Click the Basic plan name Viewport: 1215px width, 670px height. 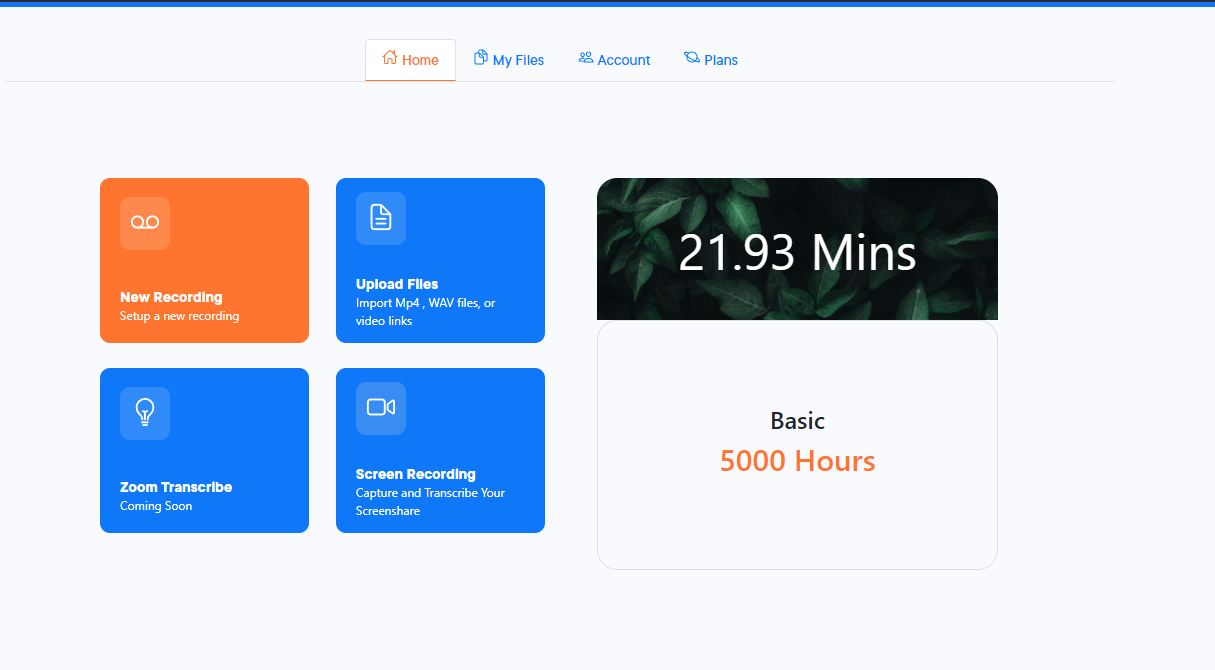pos(798,421)
